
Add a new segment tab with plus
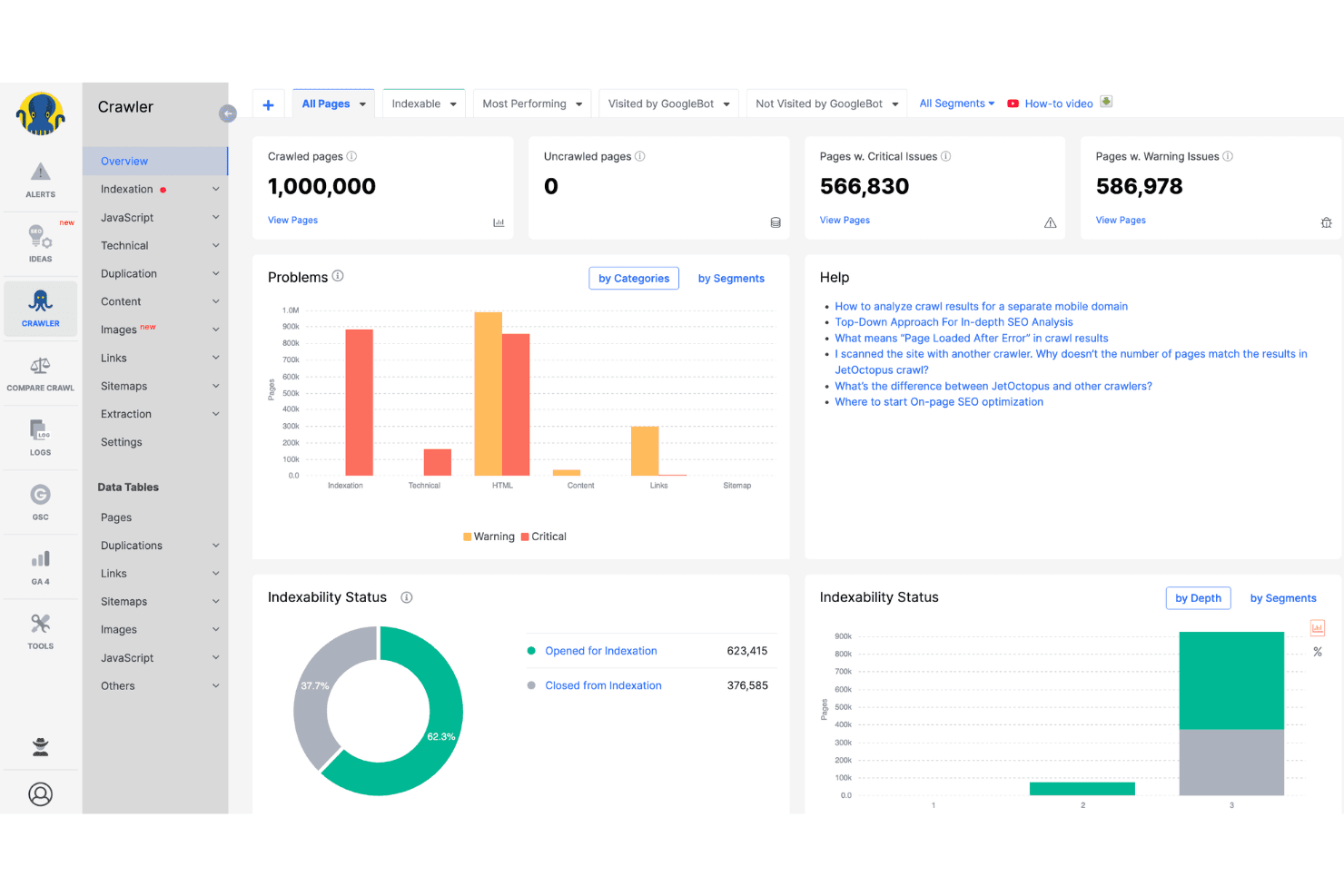coord(268,104)
